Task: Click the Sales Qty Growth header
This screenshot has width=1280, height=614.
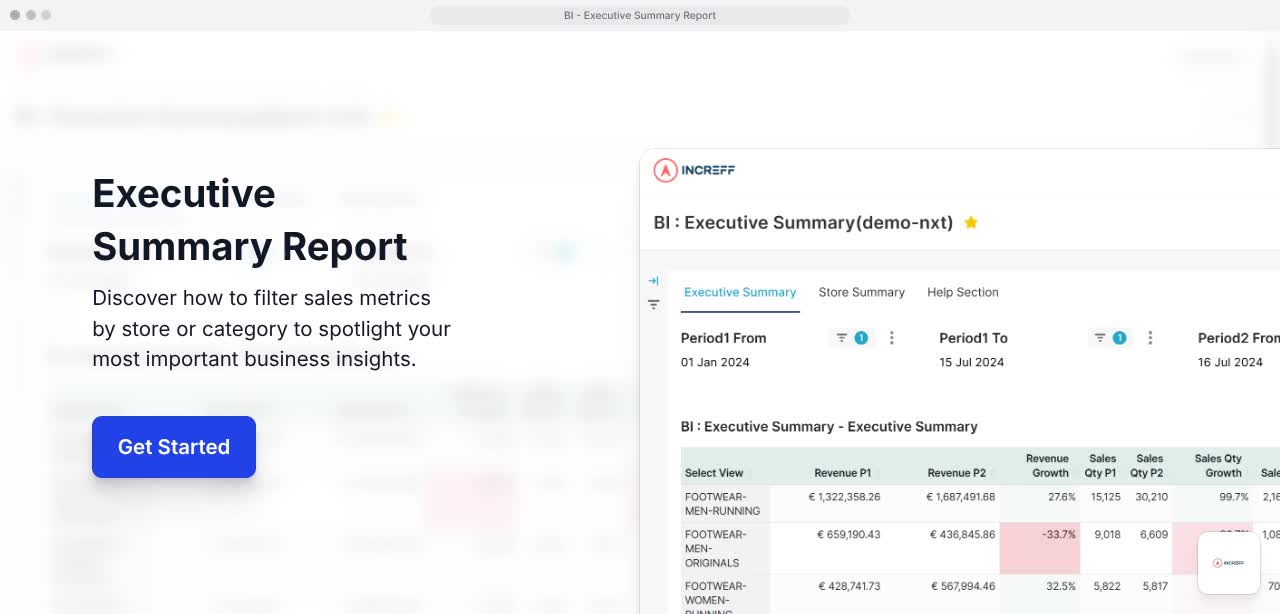Action: [1218, 466]
